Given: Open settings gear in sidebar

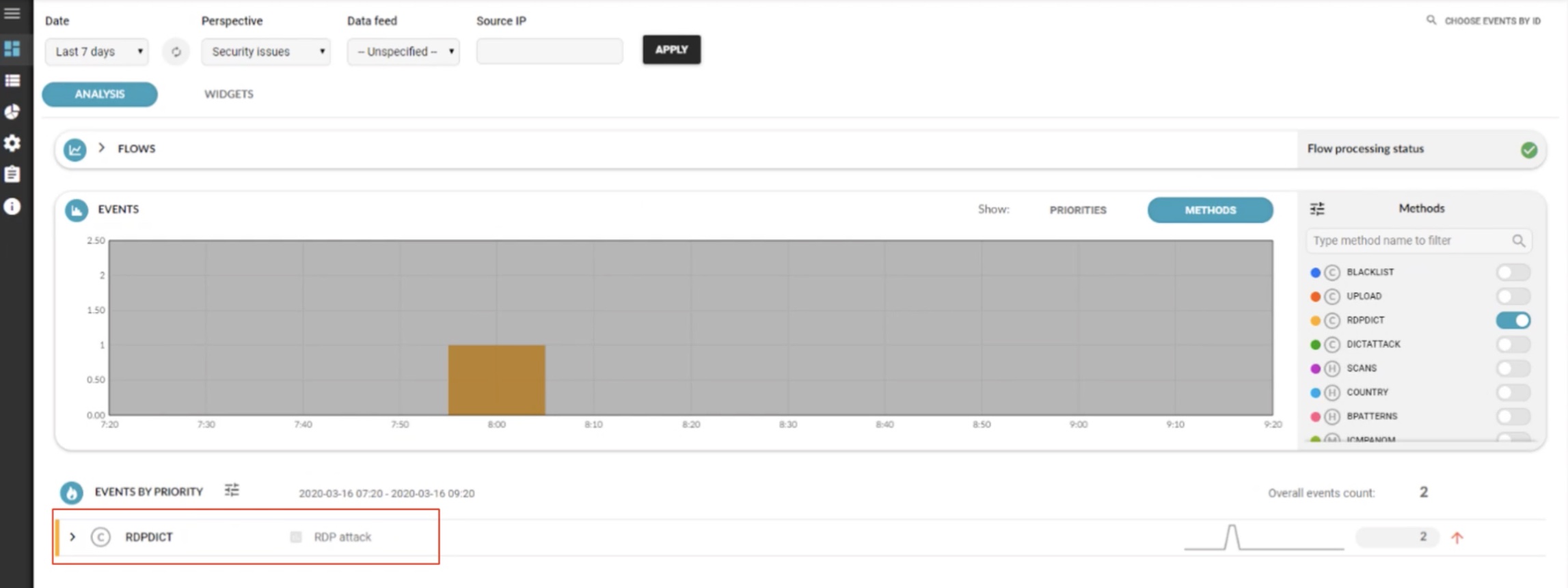Looking at the screenshot, I should tap(12, 143).
